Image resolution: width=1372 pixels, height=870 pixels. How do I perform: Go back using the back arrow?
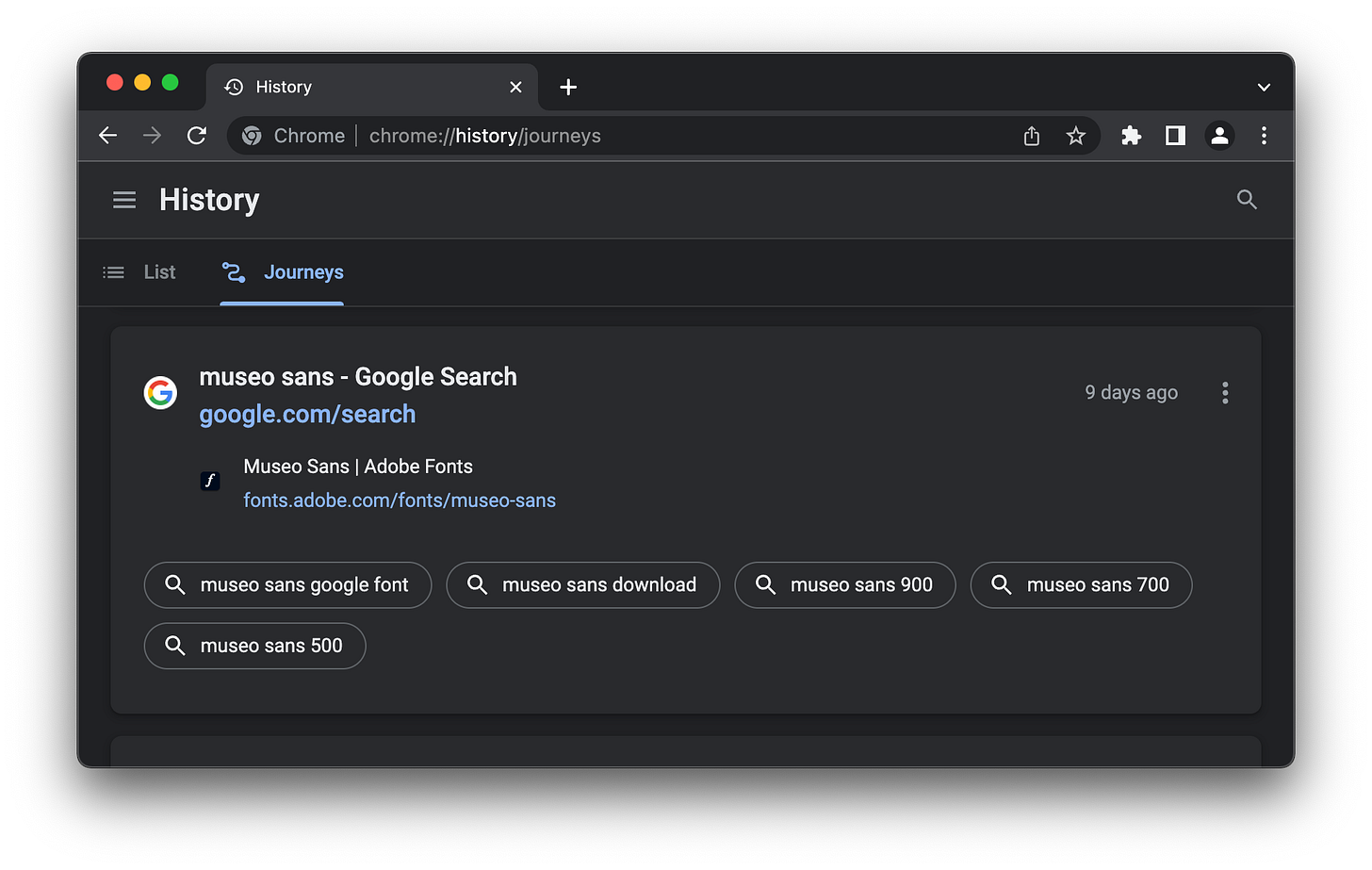[x=108, y=136]
